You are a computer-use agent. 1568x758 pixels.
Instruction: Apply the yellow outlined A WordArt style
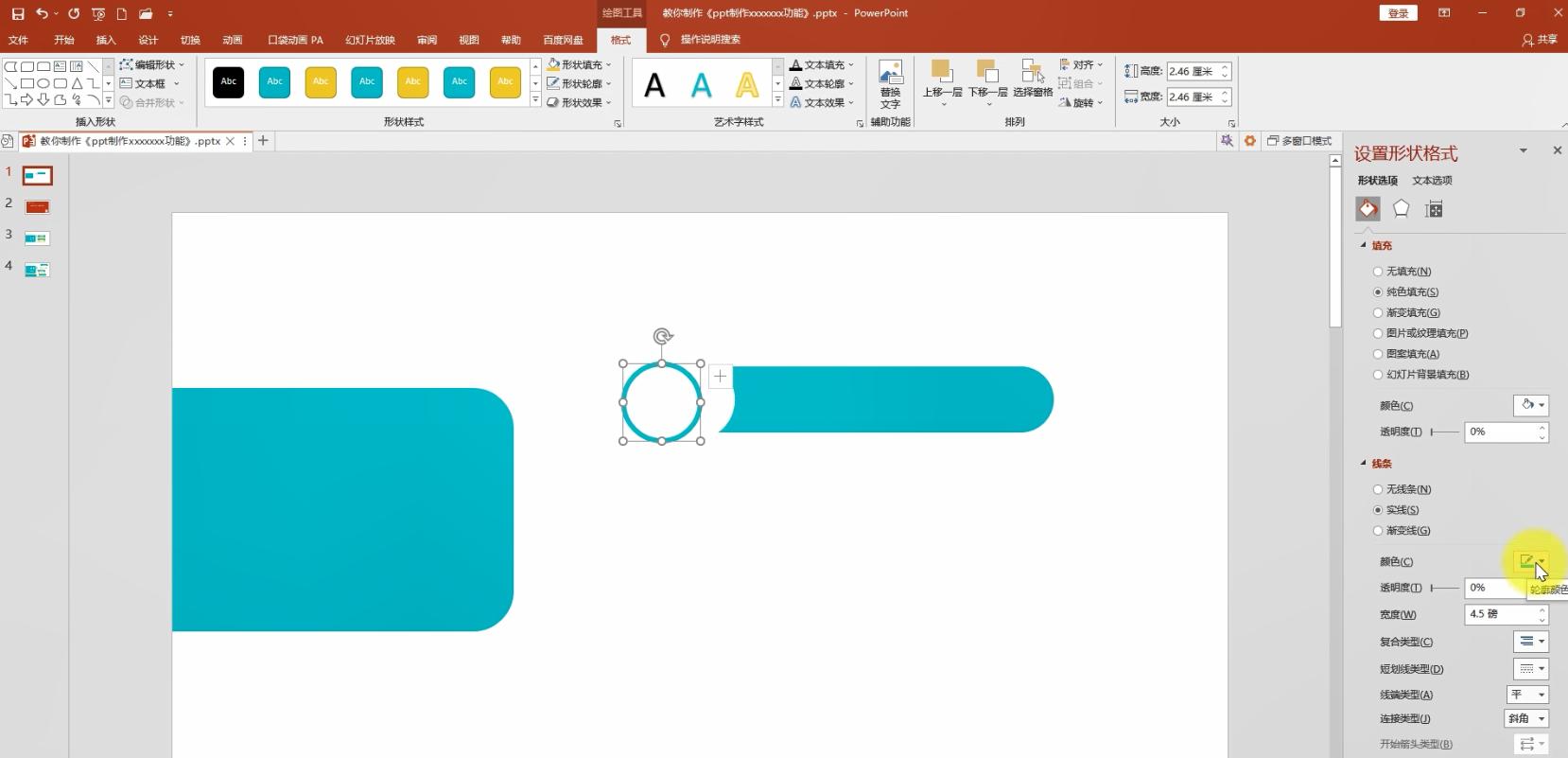pyautogui.click(x=747, y=86)
